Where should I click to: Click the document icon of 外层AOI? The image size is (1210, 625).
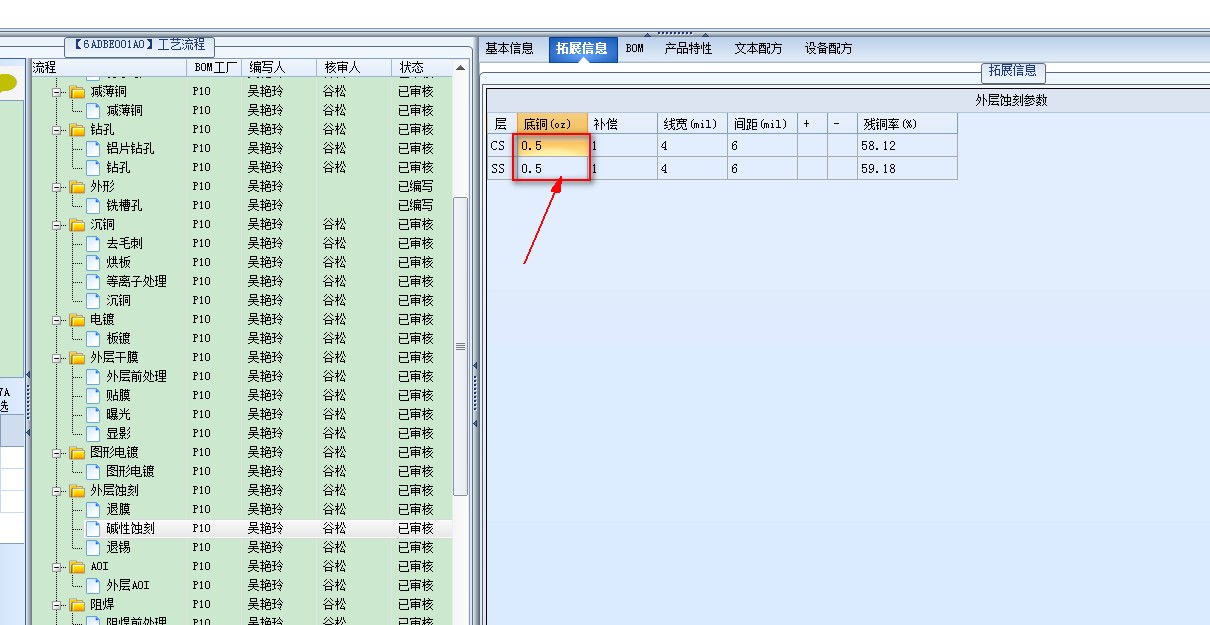pyautogui.click(x=94, y=585)
